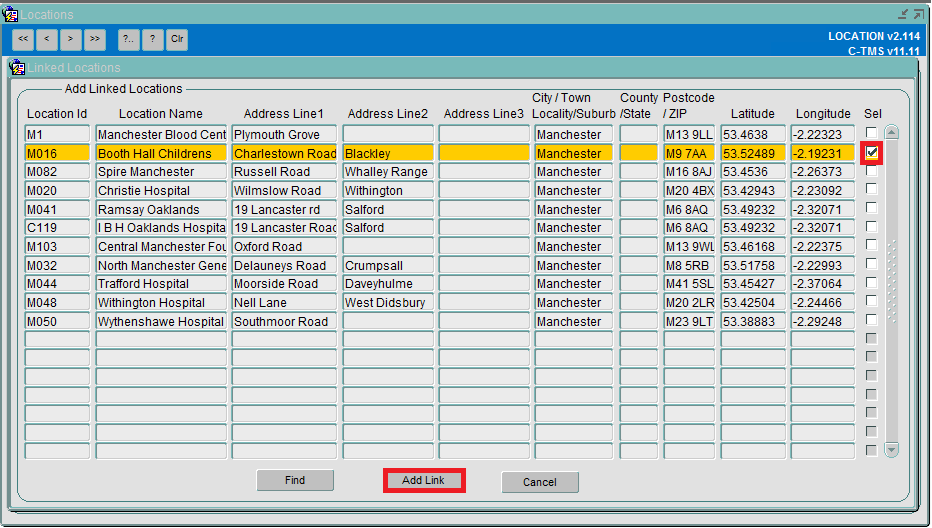Image resolution: width=932 pixels, height=528 pixels.
Task: Cancel adding linked locations
Action: click(540, 482)
